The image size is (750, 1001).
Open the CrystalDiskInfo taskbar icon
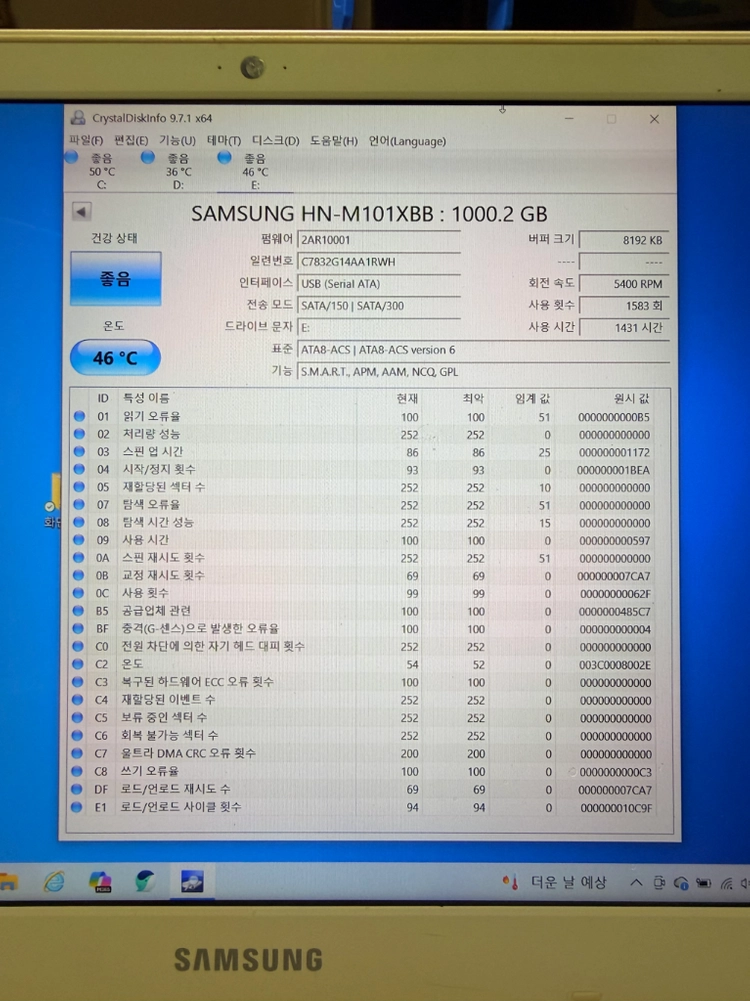[x=192, y=882]
